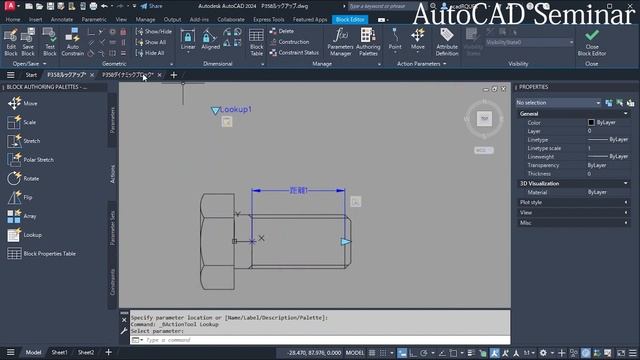Select the Flip action in authoring palette
This screenshot has height=360, width=640.
[x=20, y=197]
